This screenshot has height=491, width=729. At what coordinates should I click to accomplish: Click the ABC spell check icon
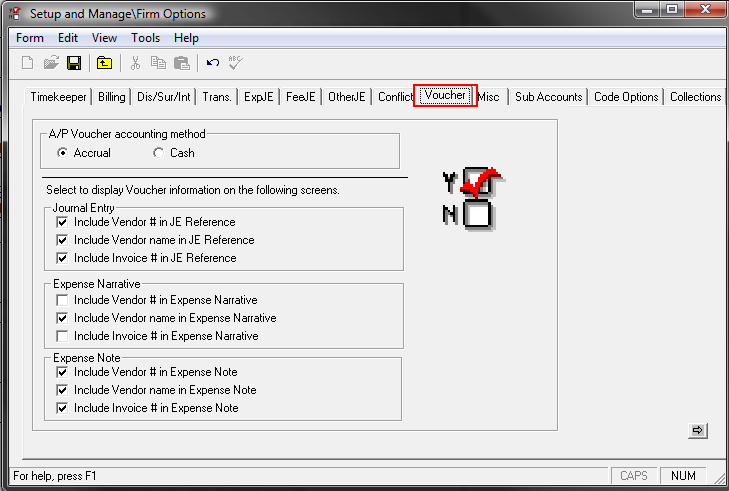[236, 63]
